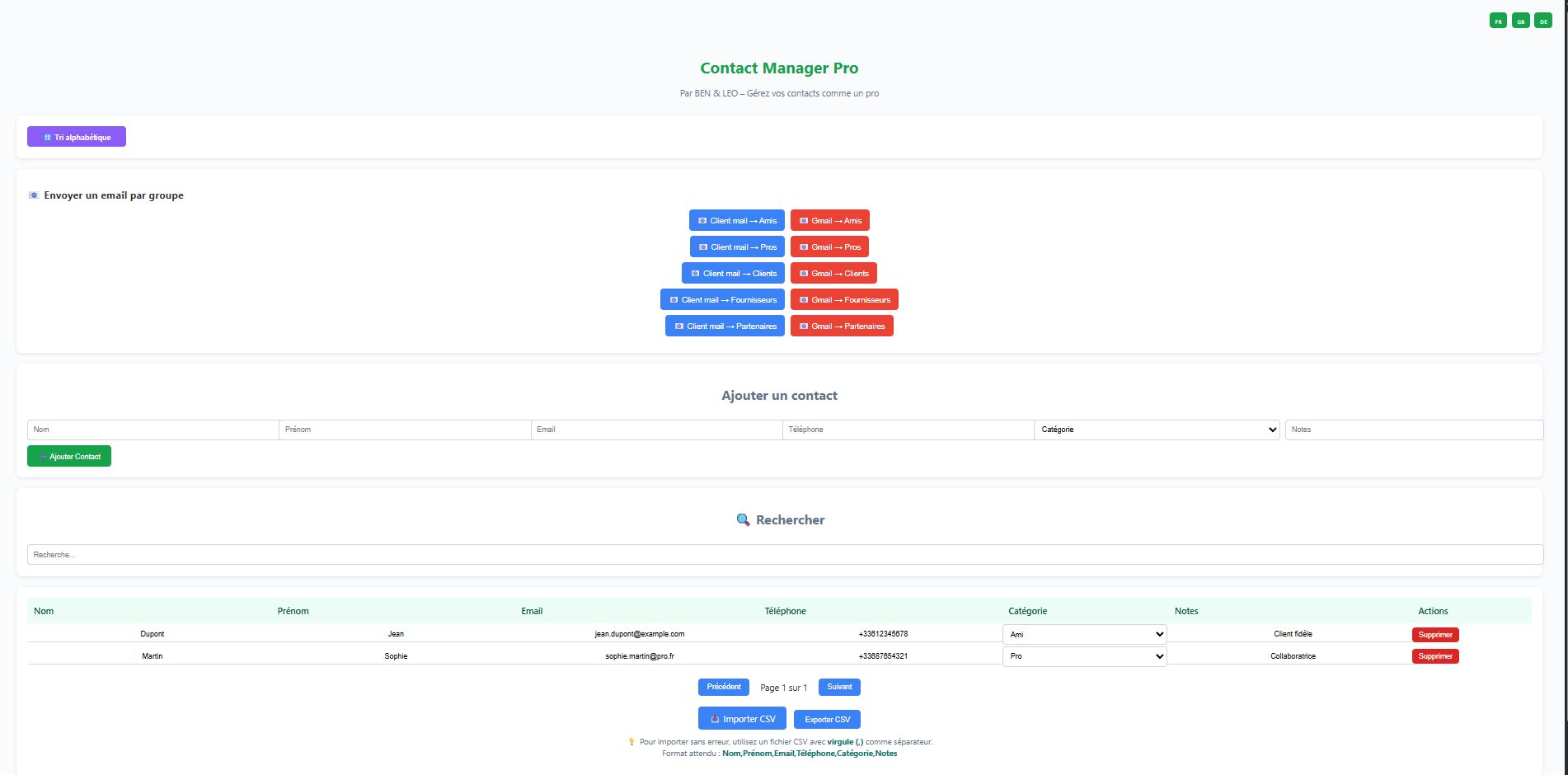This screenshot has height=775, width=1568.
Task: Send Client mail to Amis group
Action: [x=737, y=220]
